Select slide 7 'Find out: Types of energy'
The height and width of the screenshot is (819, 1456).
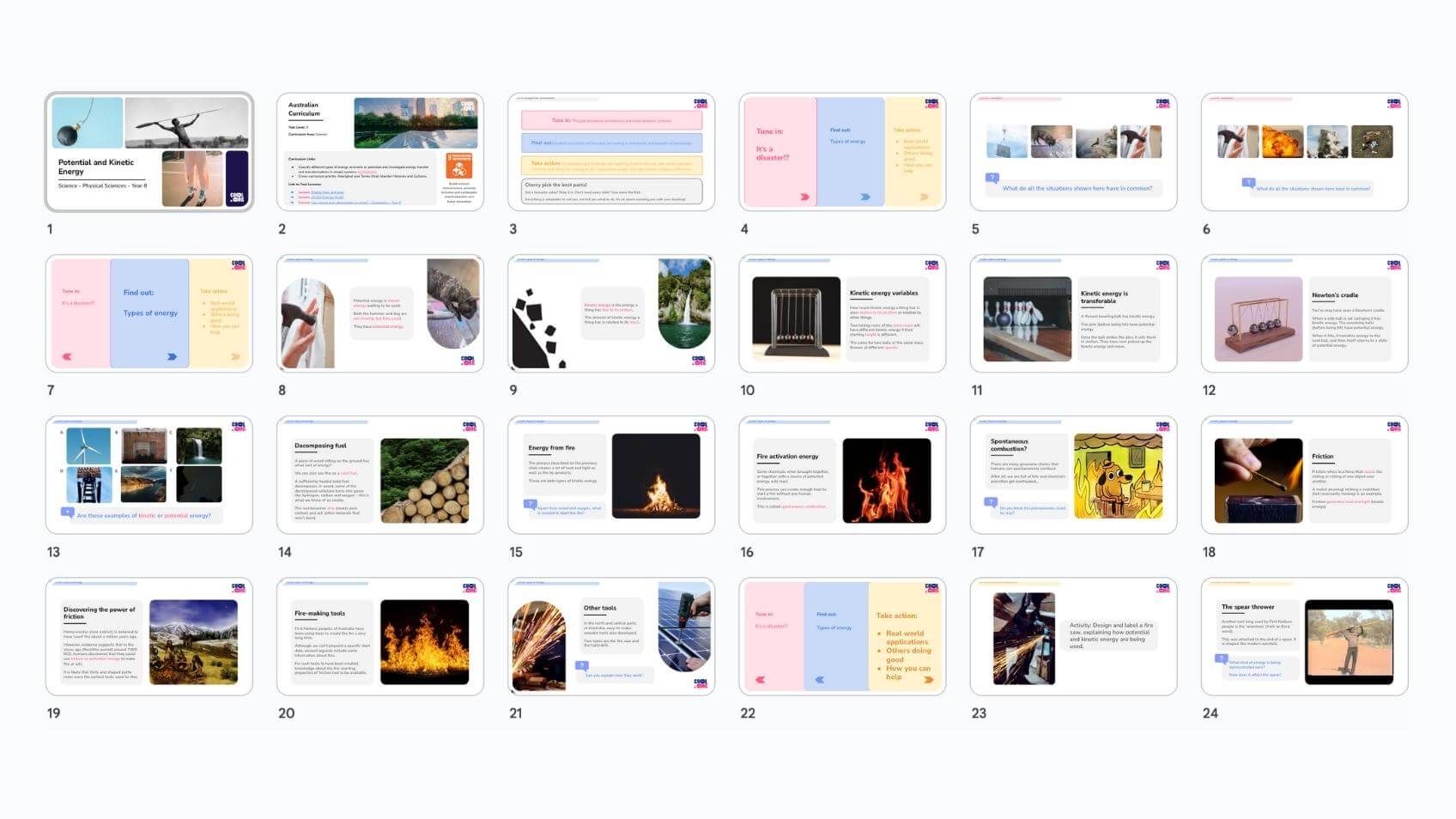(149, 313)
